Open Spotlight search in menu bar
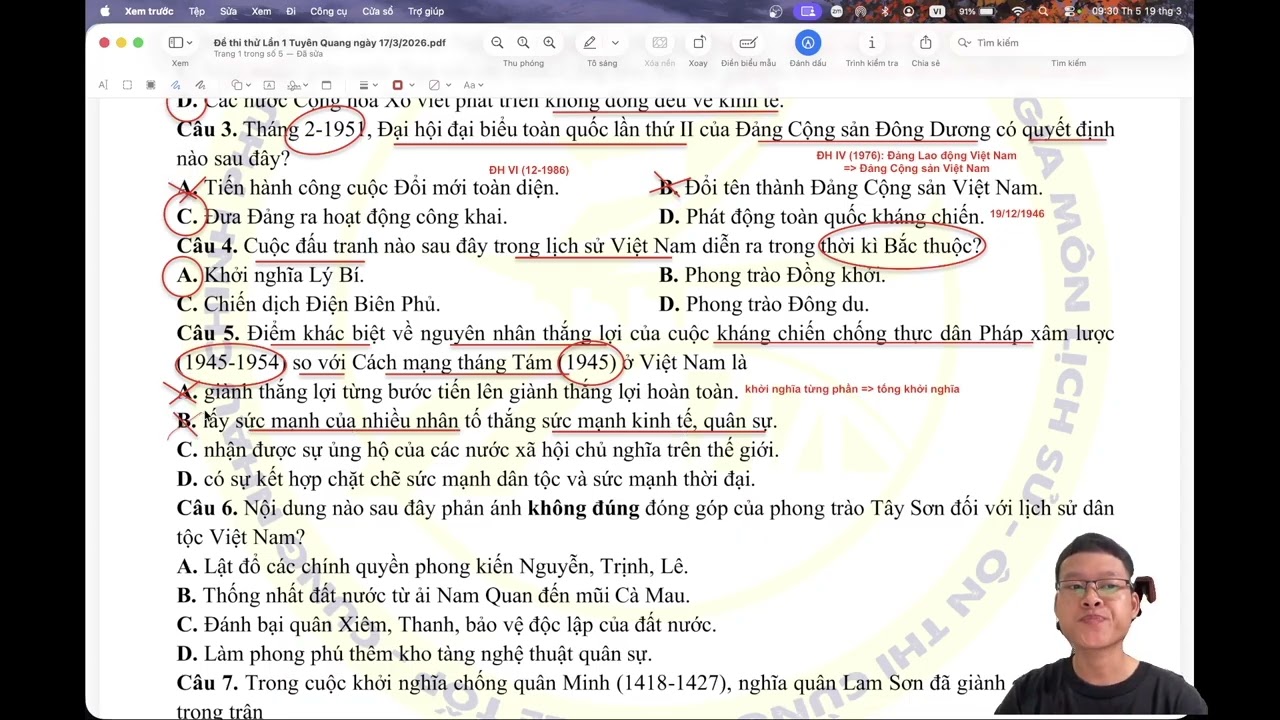 tap(1043, 11)
